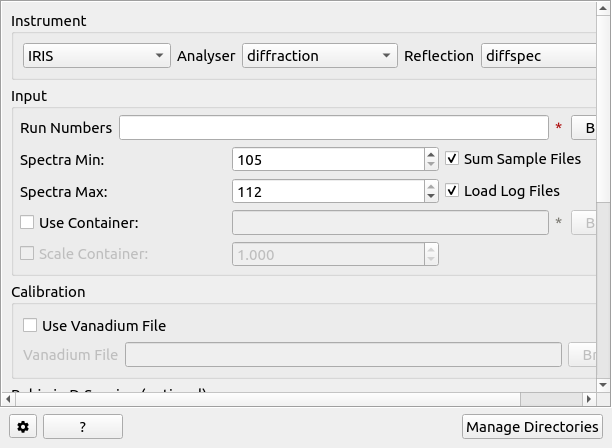
Task: Open the Reflection diffspec dropdown
Action: tap(540, 56)
